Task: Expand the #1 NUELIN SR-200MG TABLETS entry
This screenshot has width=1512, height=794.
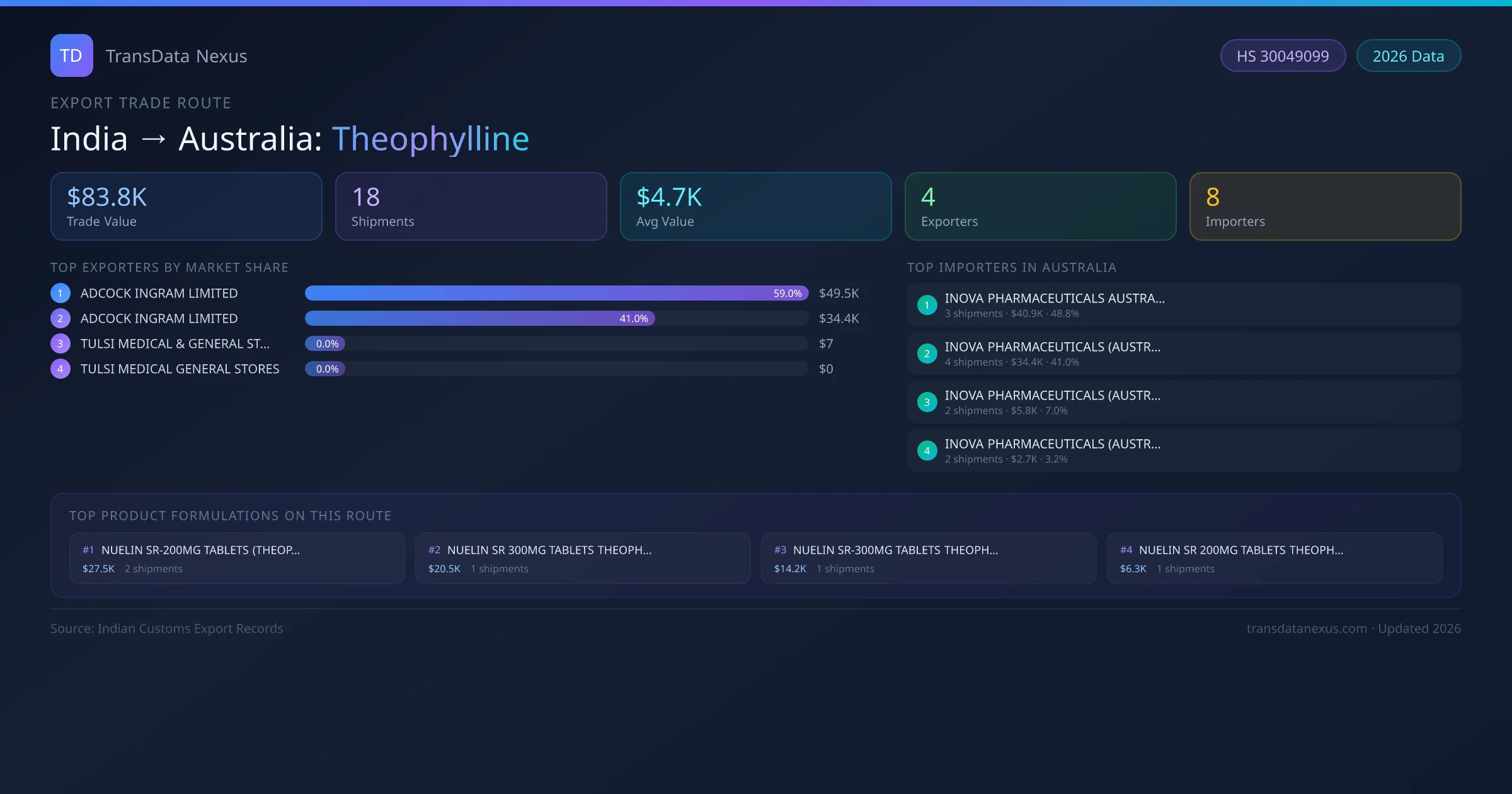Action: [237, 558]
